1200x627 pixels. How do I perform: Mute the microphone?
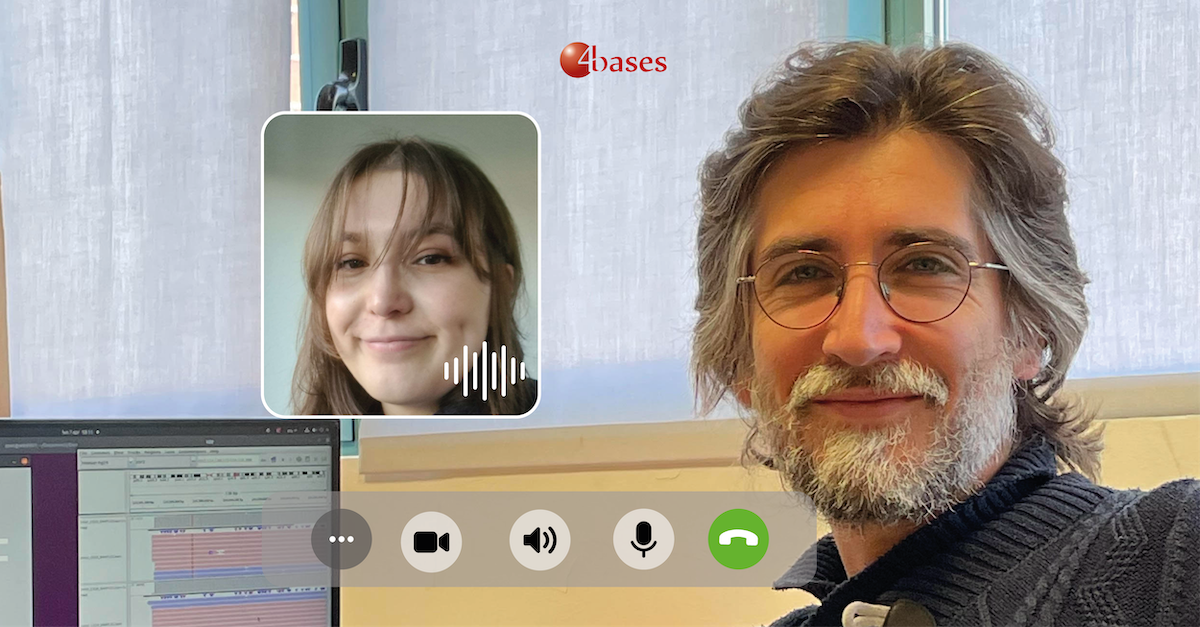coord(643,539)
